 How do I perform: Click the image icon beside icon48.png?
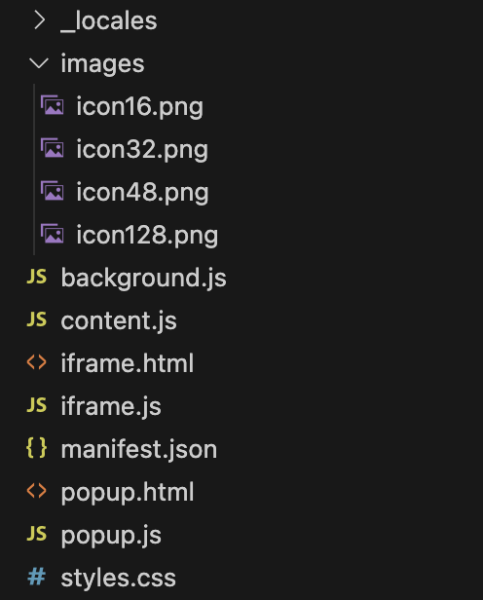(x=52, y=191)
